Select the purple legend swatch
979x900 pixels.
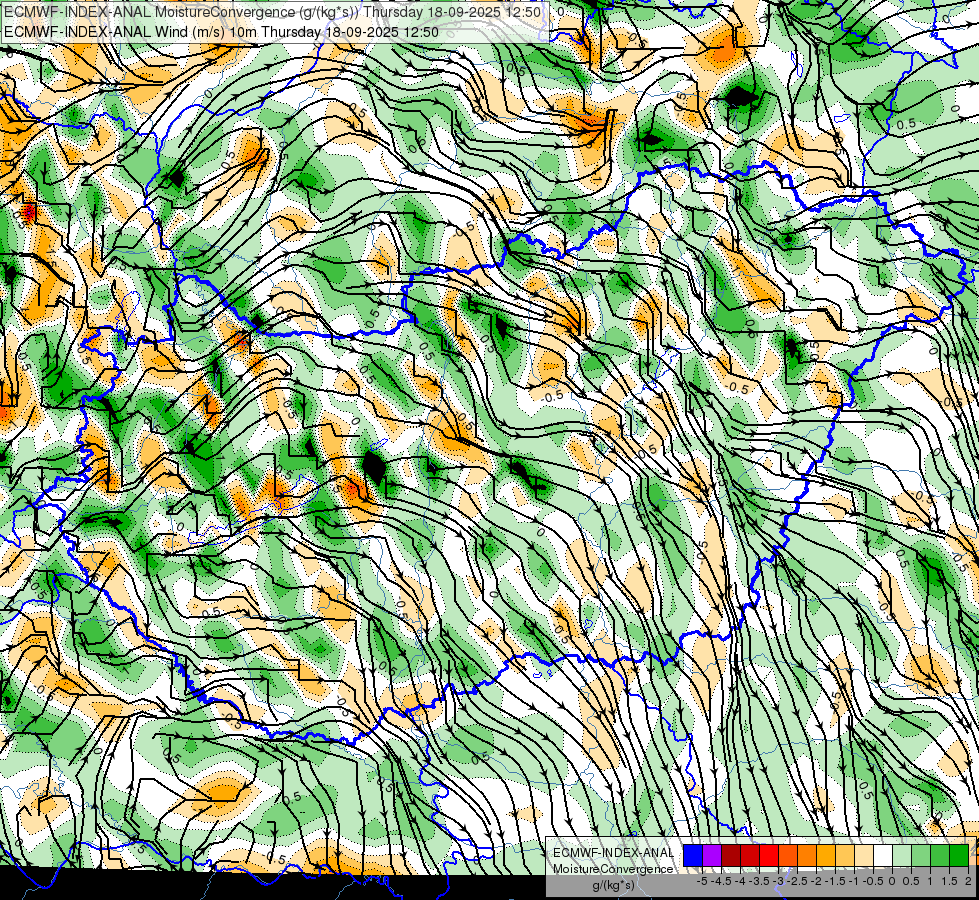(712, 855)
